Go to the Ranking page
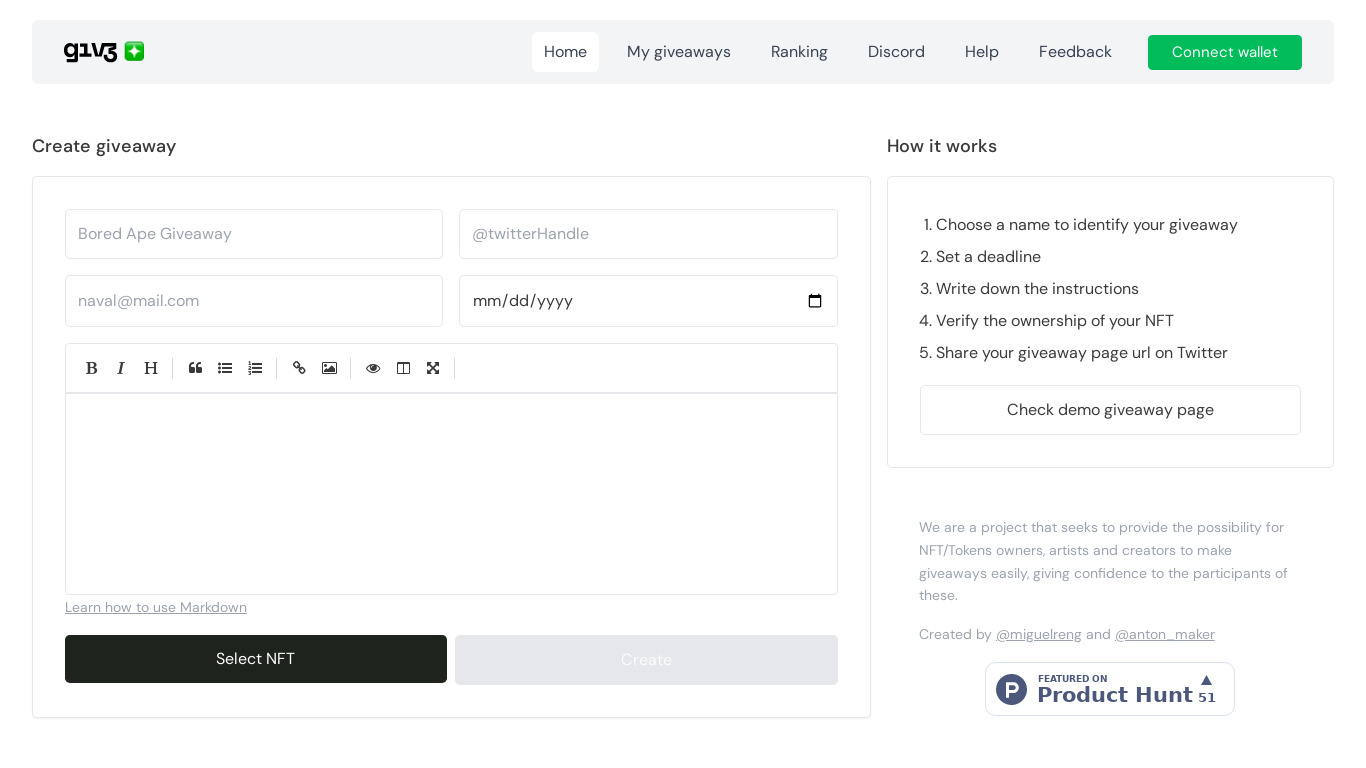Viewport: 1366px width, 768px height. (799, 52)
